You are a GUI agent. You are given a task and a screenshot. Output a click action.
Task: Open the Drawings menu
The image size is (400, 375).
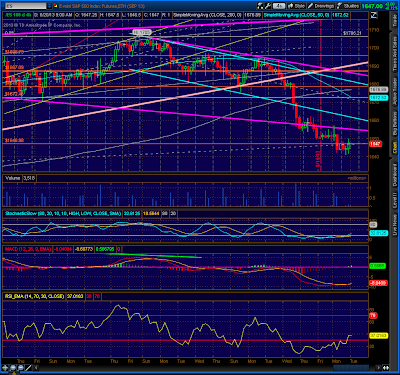coord(321,6)
